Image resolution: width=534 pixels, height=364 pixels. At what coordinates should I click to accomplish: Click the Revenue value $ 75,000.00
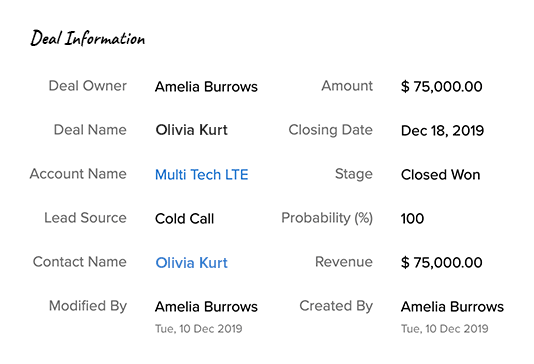[441, 263]
